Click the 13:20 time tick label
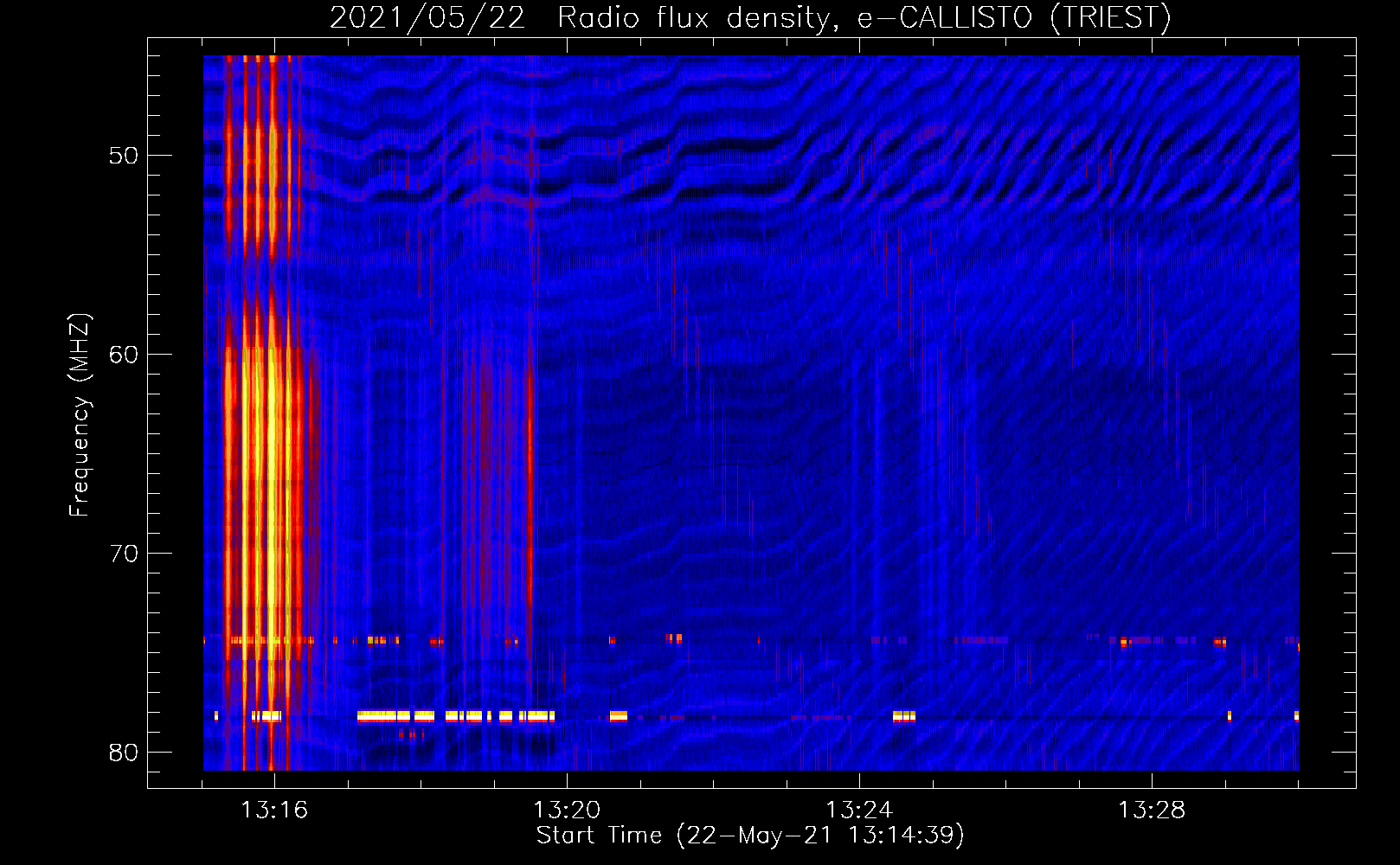Viewport: 1400px width, 865px height. pos(567,811)
